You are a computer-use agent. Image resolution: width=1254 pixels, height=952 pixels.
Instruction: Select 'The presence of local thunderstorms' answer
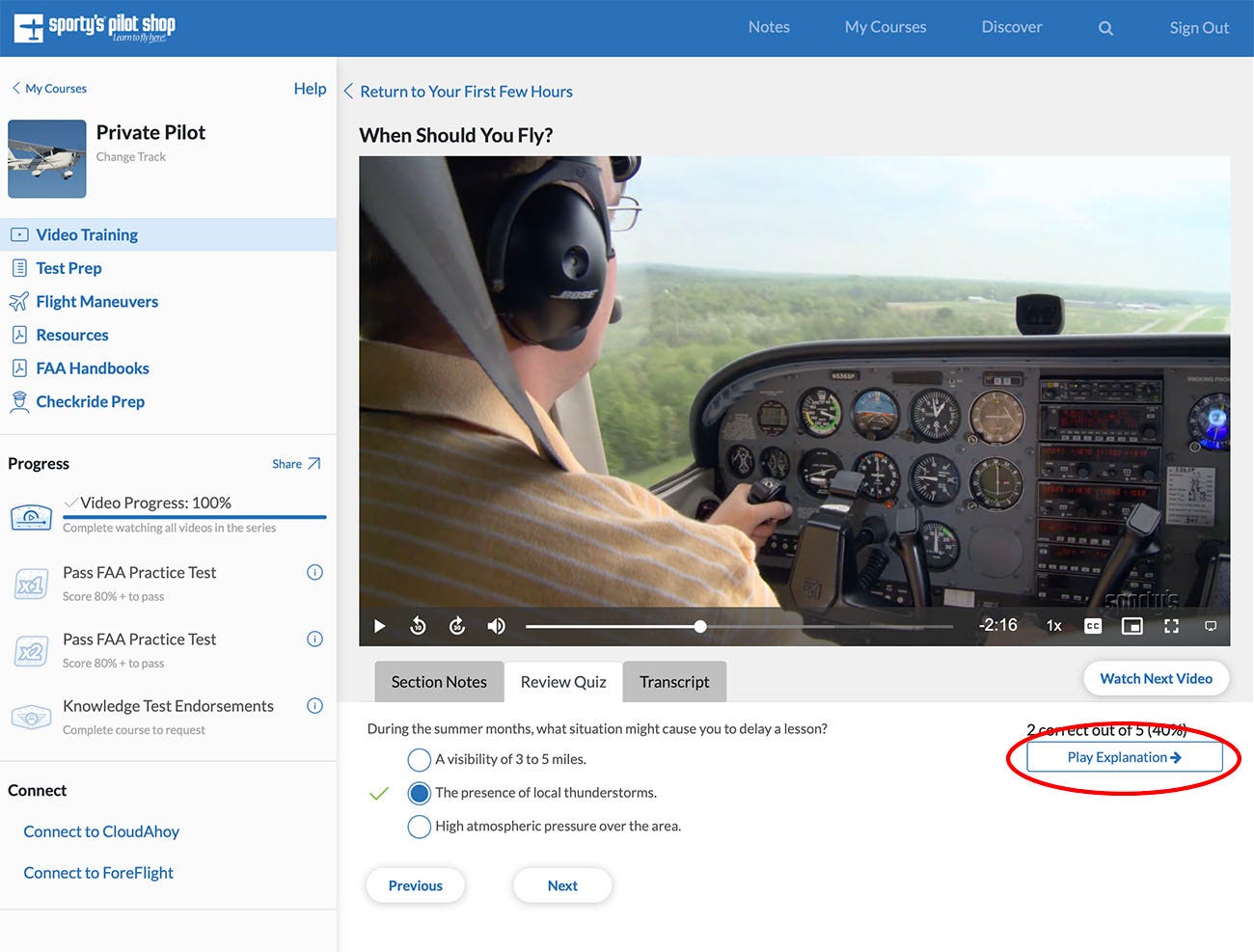click(419, 793)
